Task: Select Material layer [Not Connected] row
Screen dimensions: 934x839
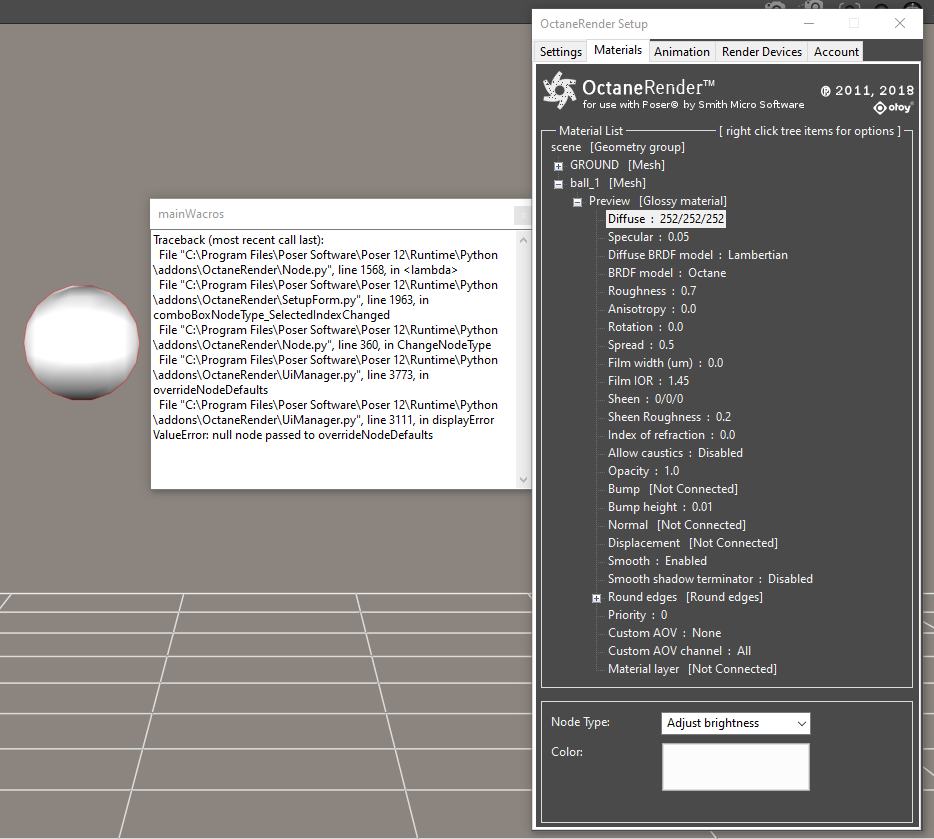Action: [692, 669]
